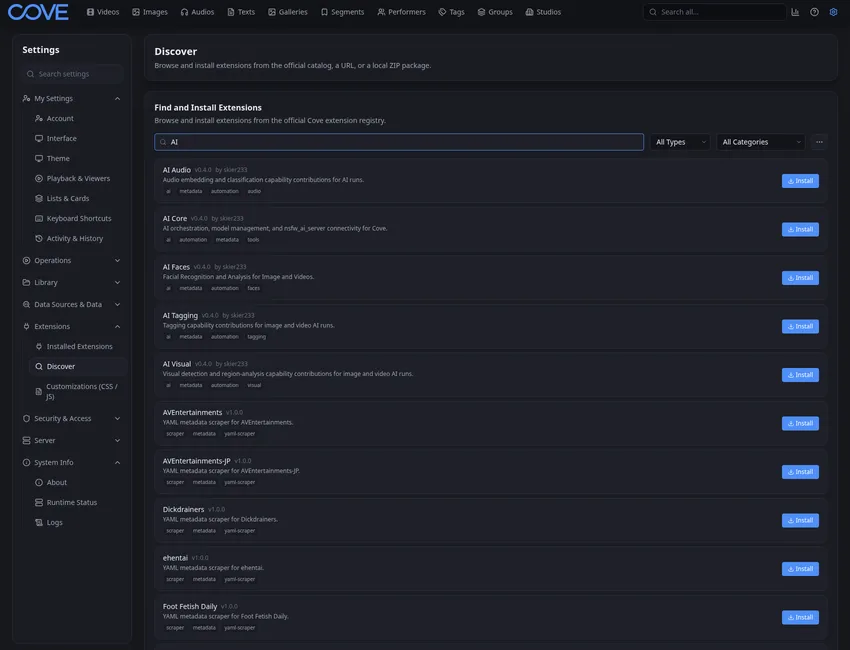This screenshot has height=650, width=850.
Task: Click the About info icon
Action: tap(38, 482)
